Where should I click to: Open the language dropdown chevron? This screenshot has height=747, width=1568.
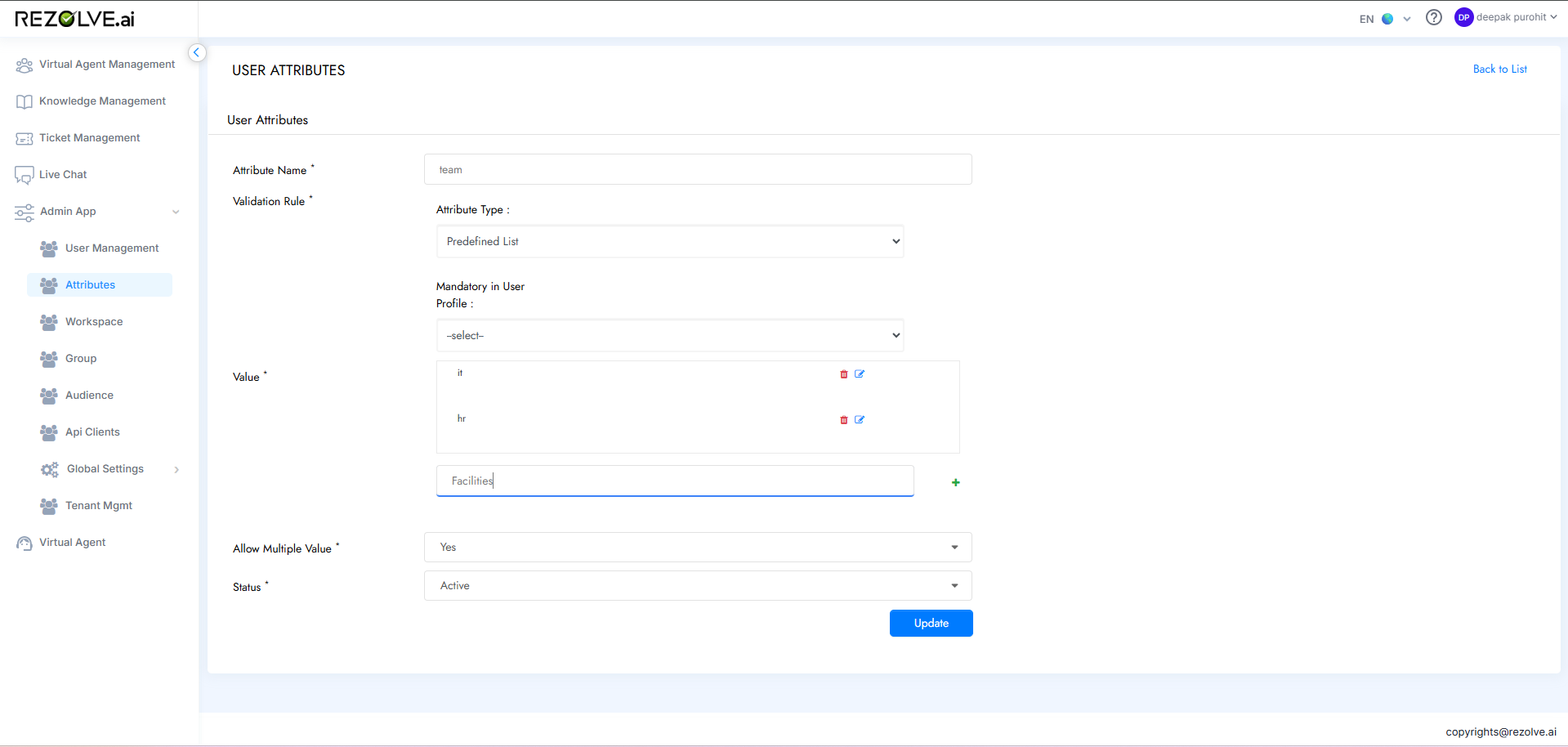click(x=1407, y=19)
